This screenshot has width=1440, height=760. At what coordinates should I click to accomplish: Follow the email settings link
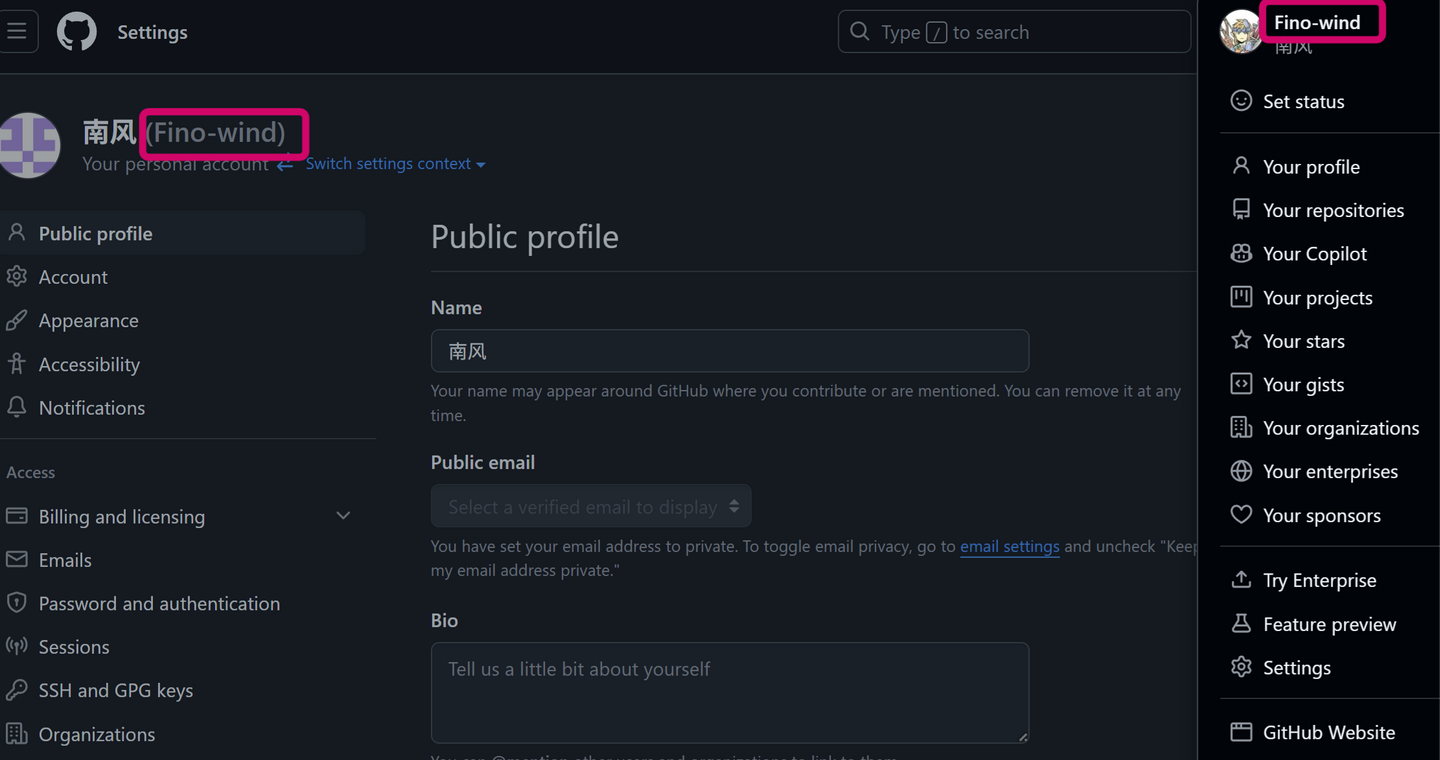[1010, 546]
